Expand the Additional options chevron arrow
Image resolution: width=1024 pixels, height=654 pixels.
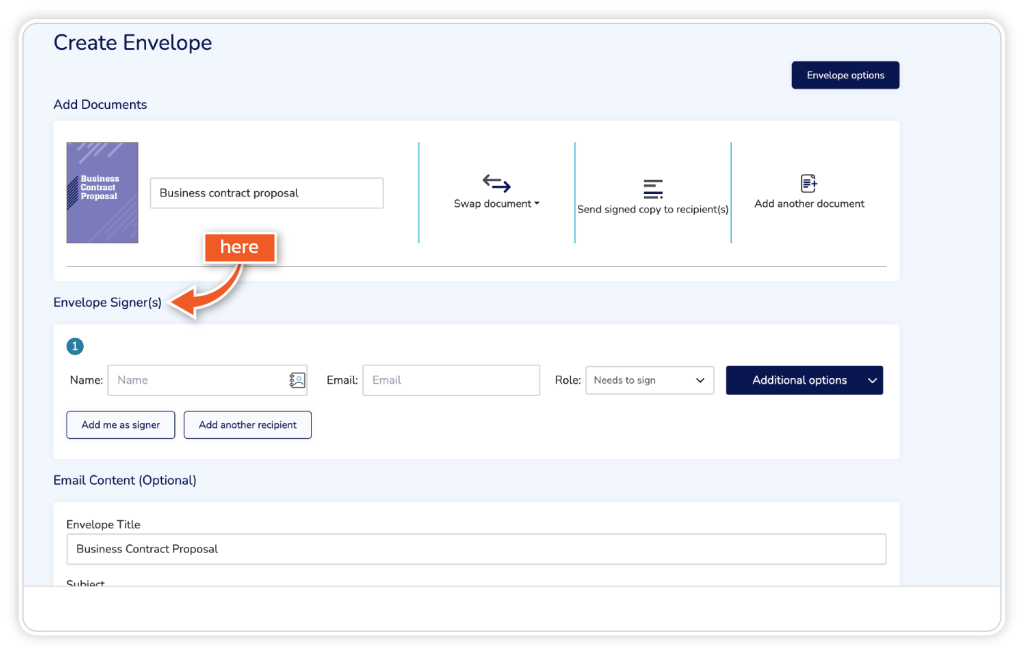coord(872,380)
